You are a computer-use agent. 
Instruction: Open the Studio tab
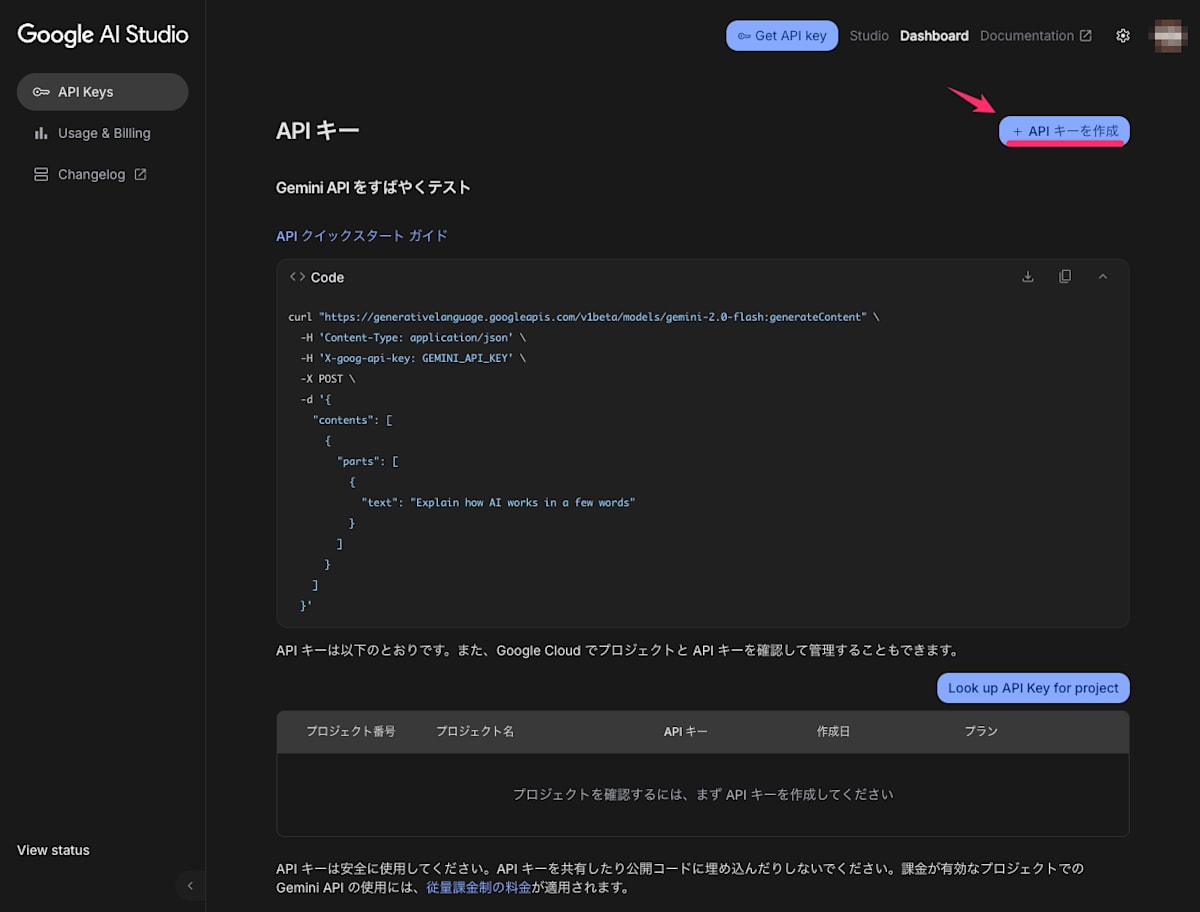pos(869,36)
